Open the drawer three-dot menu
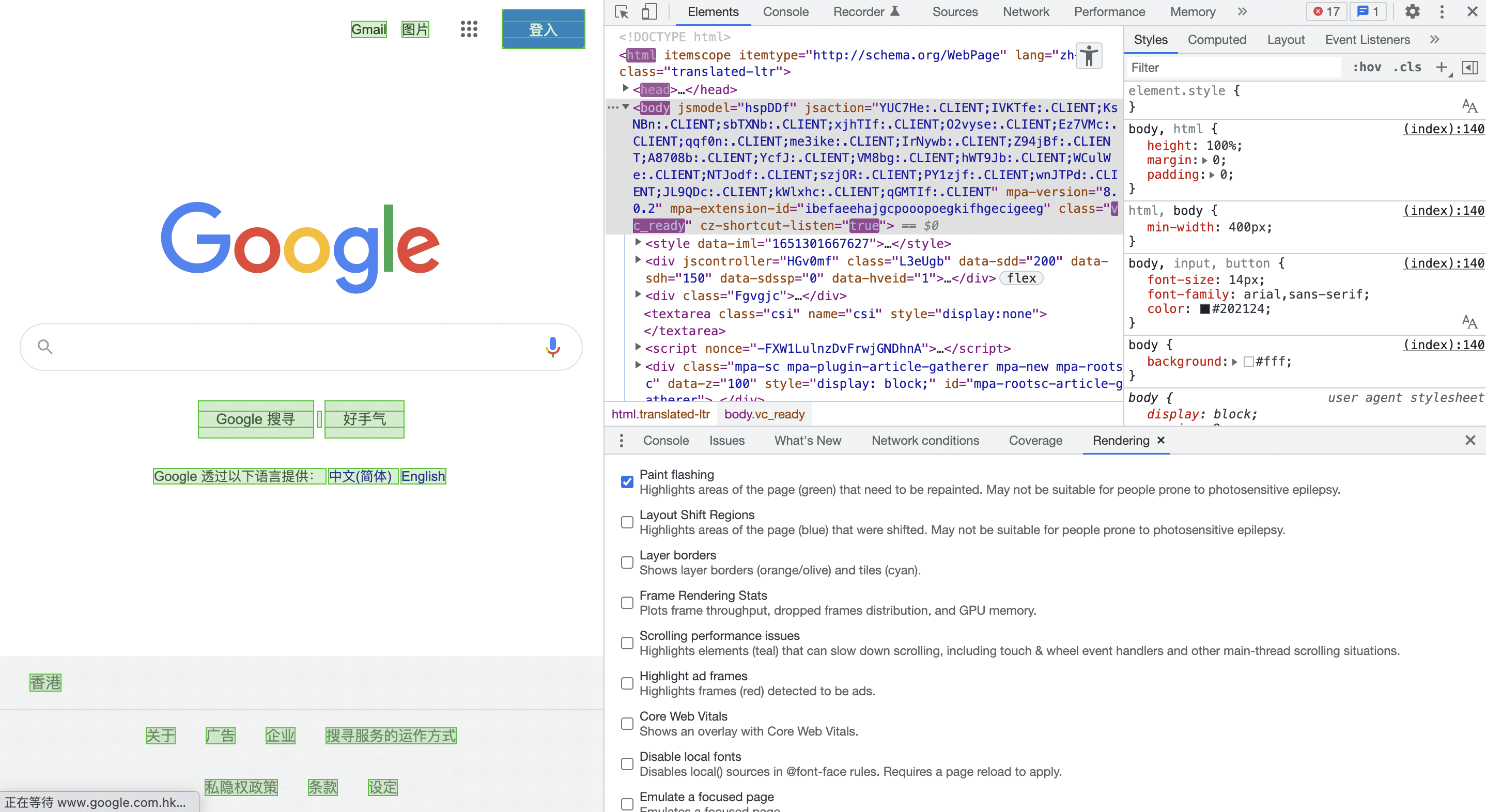1486x812 pixels. 621,441
